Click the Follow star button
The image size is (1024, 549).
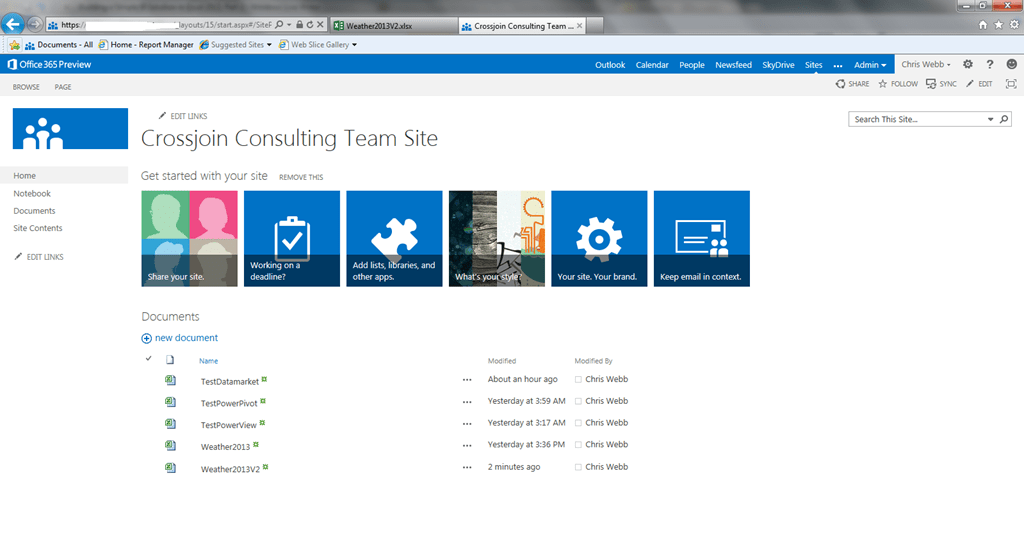tap(898, 84)
